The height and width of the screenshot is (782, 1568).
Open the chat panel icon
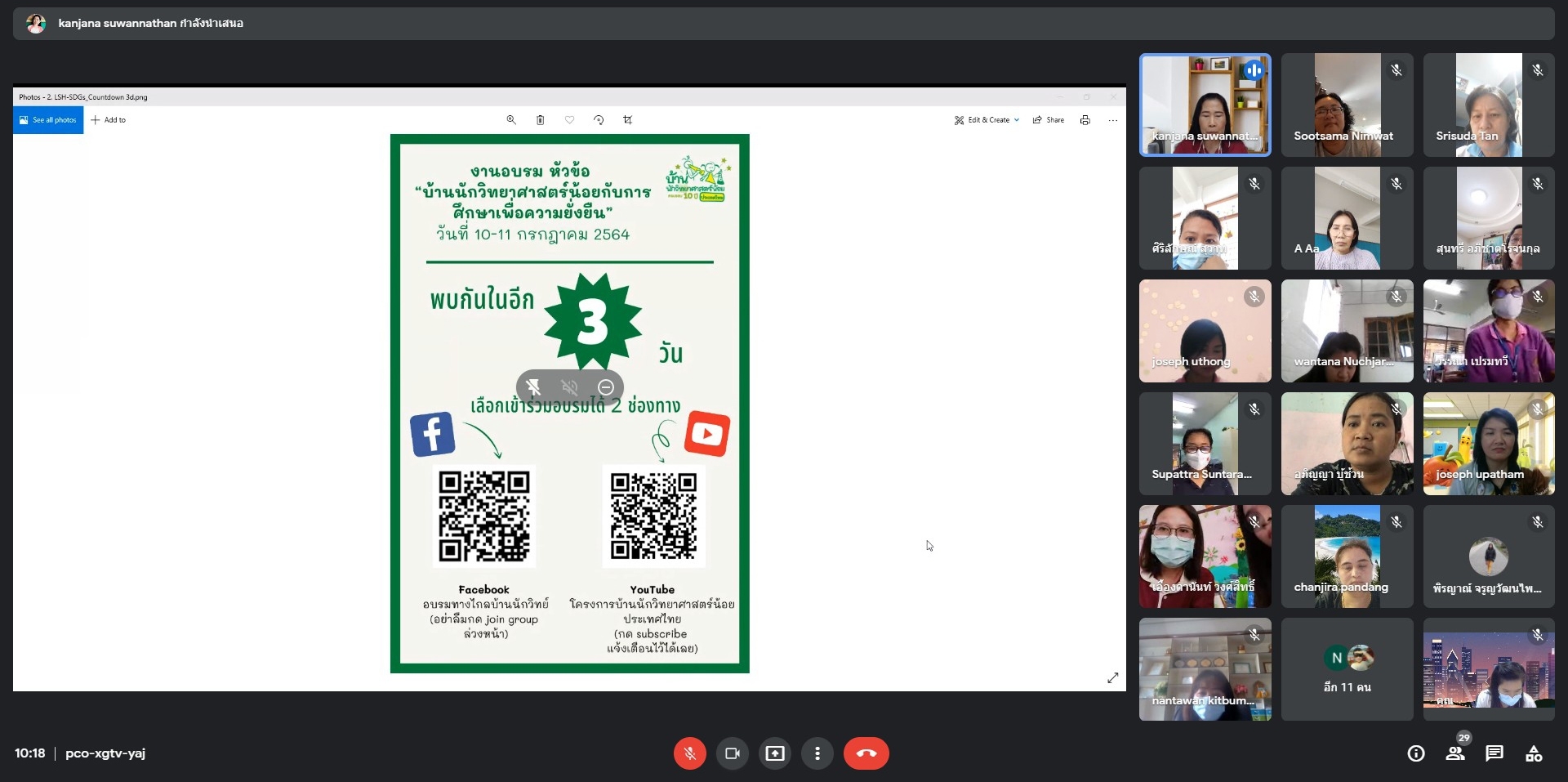click(1494, 753)
